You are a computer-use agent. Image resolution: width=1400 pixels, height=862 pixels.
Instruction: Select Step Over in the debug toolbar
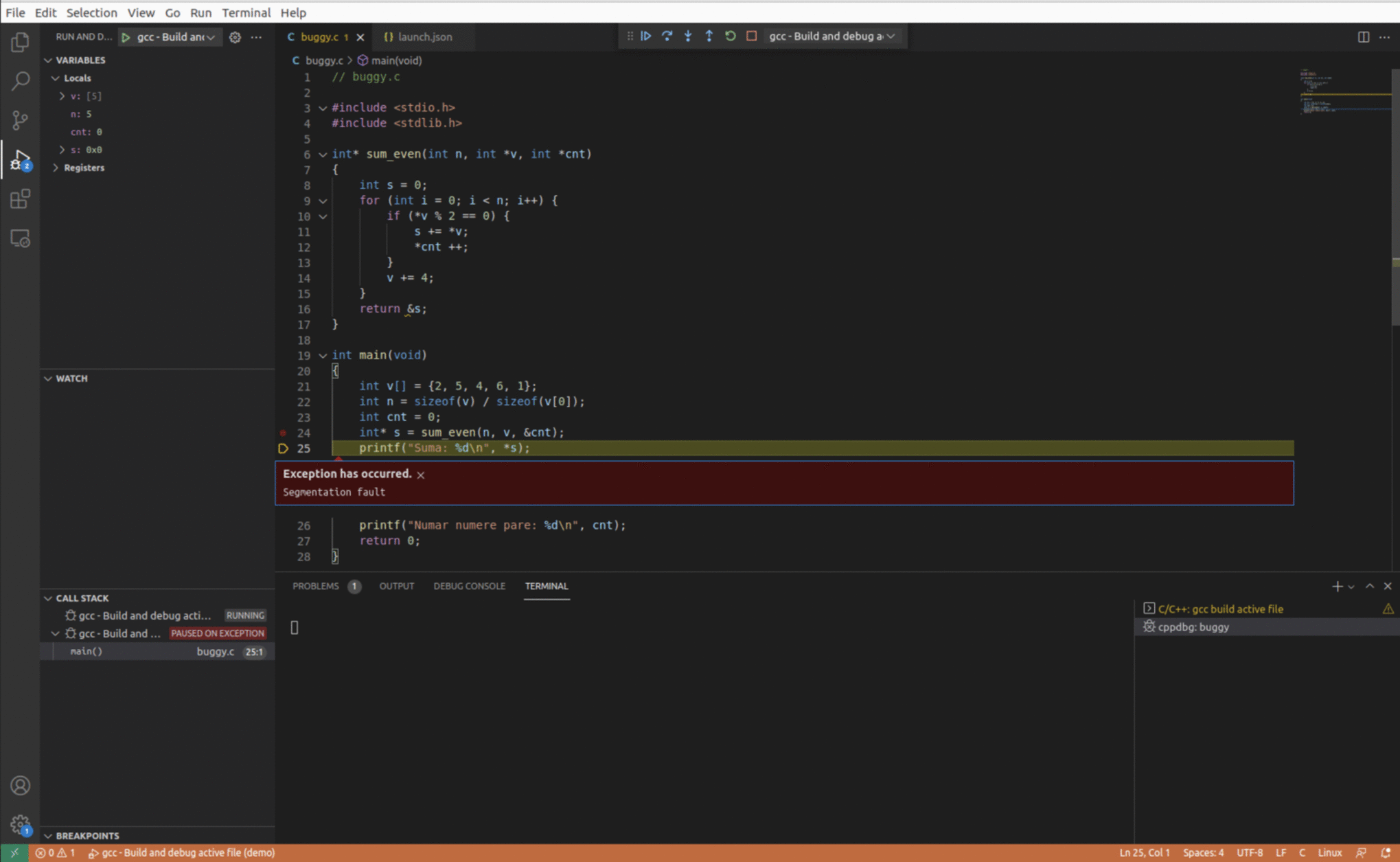667,36
